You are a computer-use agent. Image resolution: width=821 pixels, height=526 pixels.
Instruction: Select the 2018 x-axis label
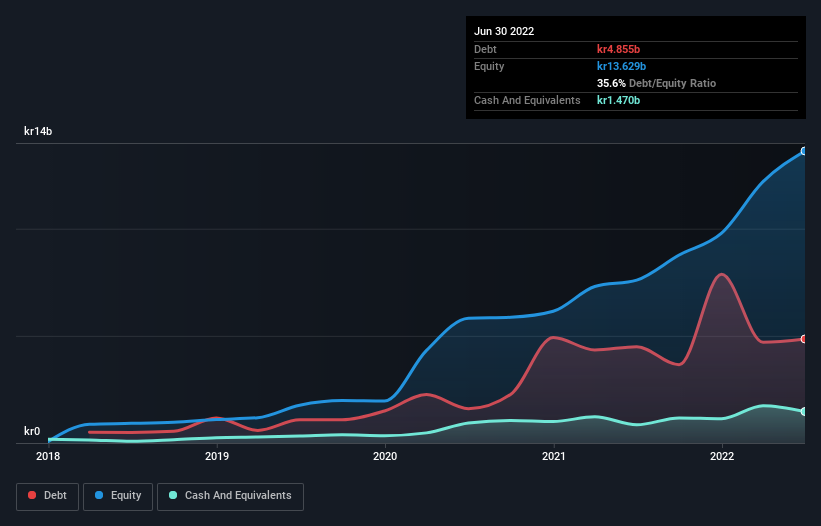(x=48, y=456)
